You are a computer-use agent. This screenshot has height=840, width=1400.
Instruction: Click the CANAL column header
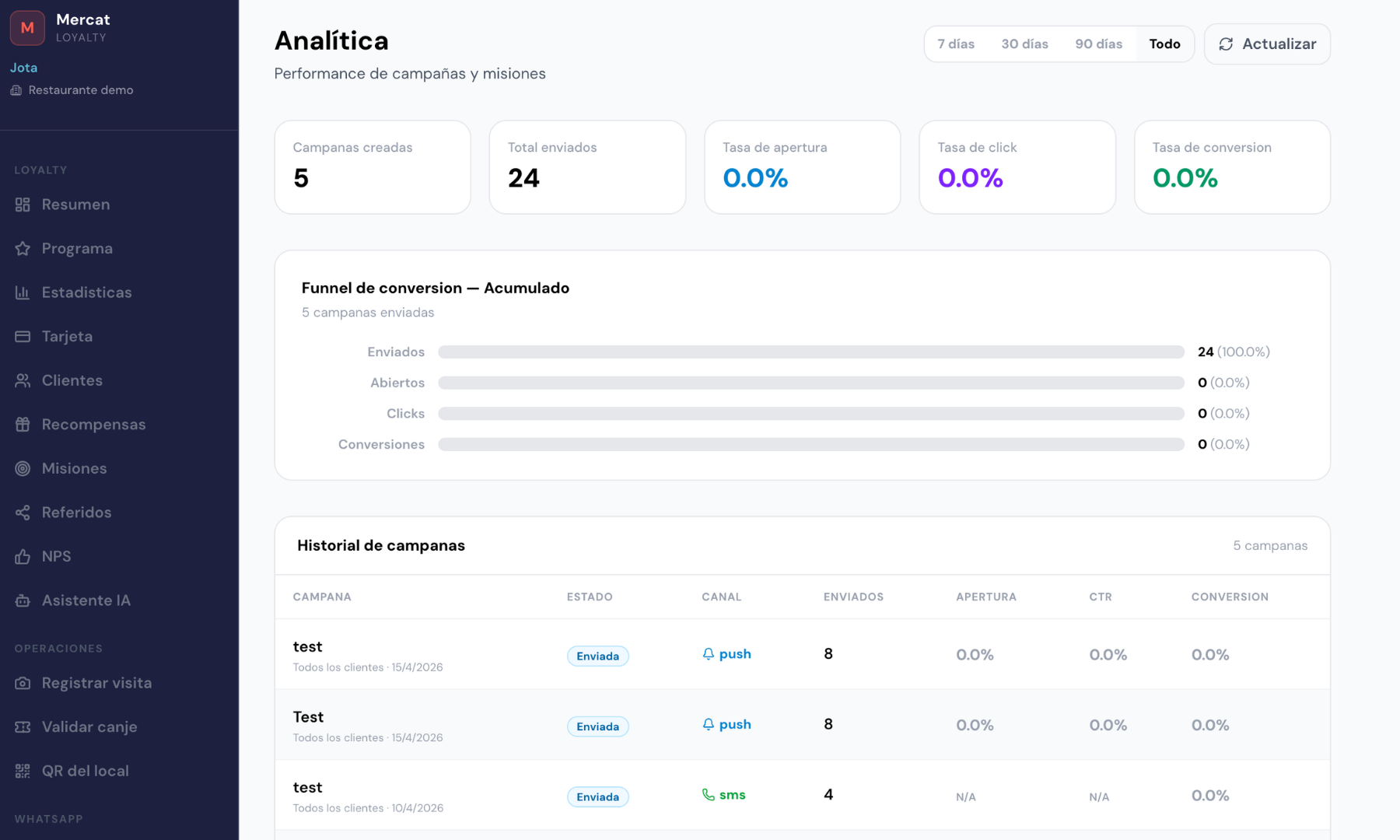click(x=721, y=597)
